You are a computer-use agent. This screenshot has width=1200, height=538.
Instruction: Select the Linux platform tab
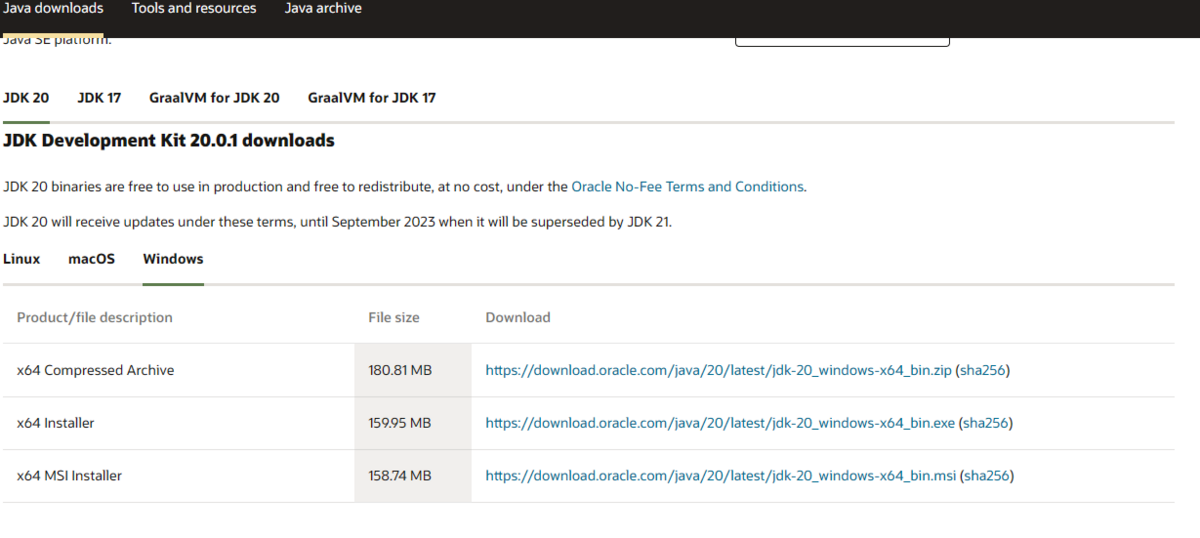click(22, 259)
